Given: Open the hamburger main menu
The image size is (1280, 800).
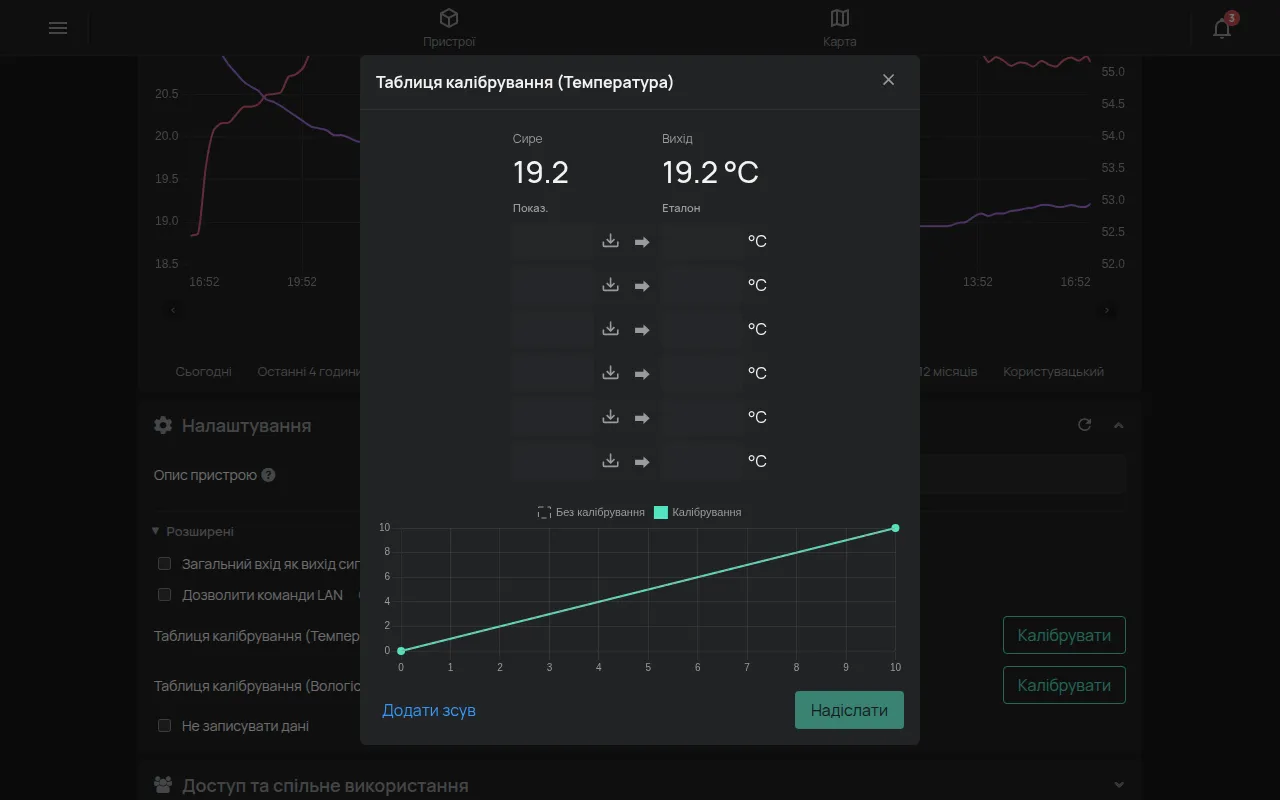Looking at the screenshot, I should pos(58,28).
